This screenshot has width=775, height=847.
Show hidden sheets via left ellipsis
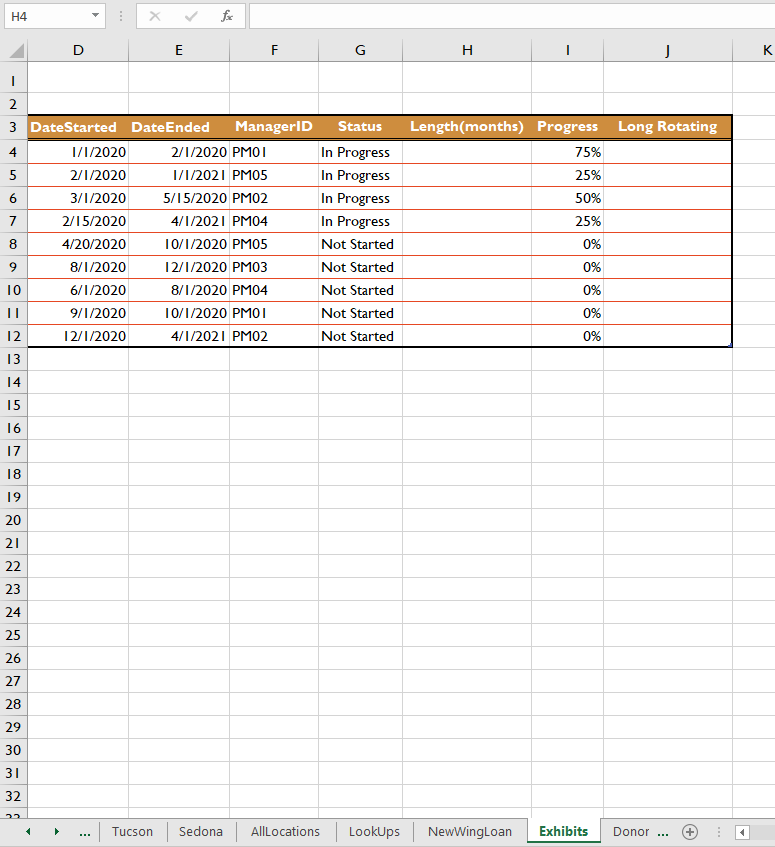(85, 832)
